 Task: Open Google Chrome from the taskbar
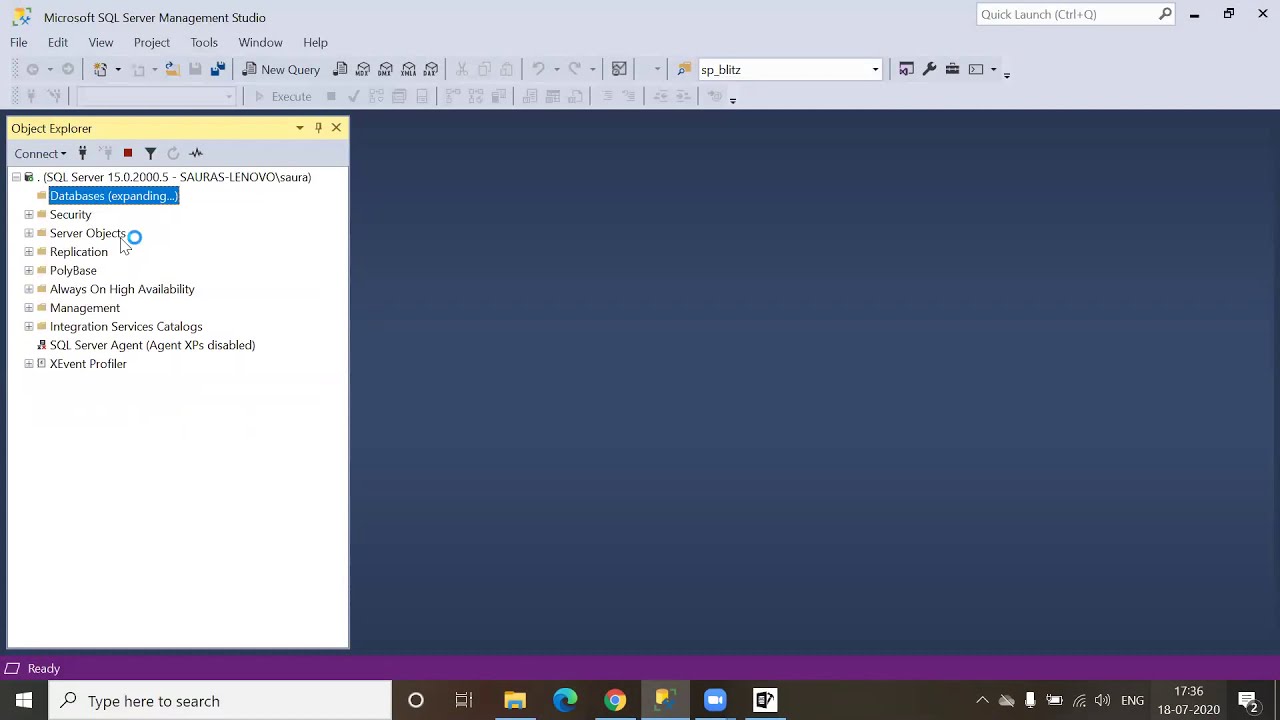point(615,701)
